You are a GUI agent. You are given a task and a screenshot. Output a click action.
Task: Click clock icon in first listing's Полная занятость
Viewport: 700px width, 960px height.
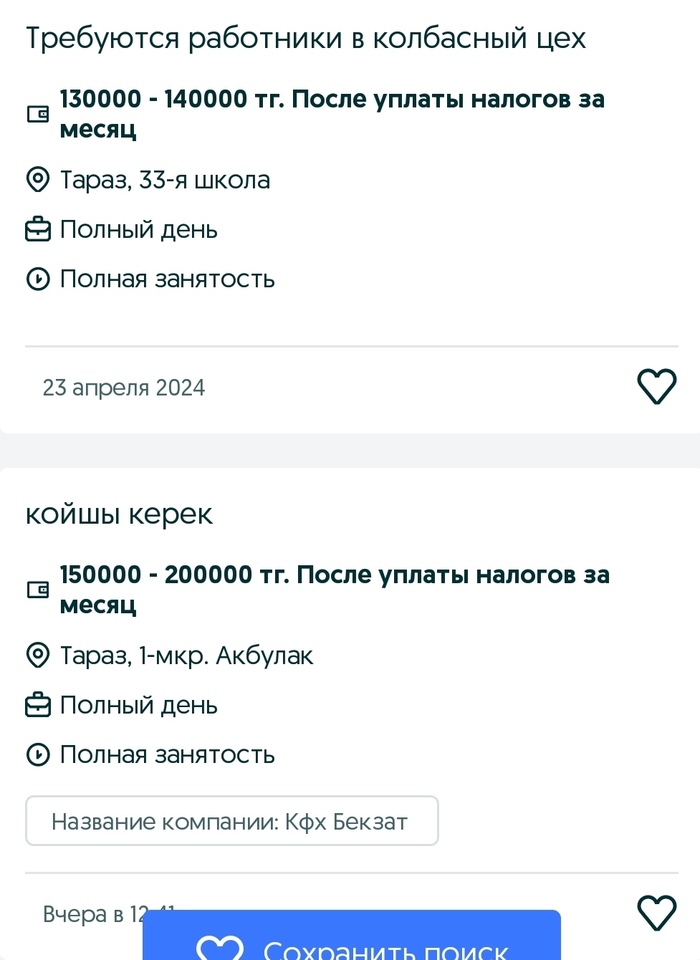(x=37, y=279)
